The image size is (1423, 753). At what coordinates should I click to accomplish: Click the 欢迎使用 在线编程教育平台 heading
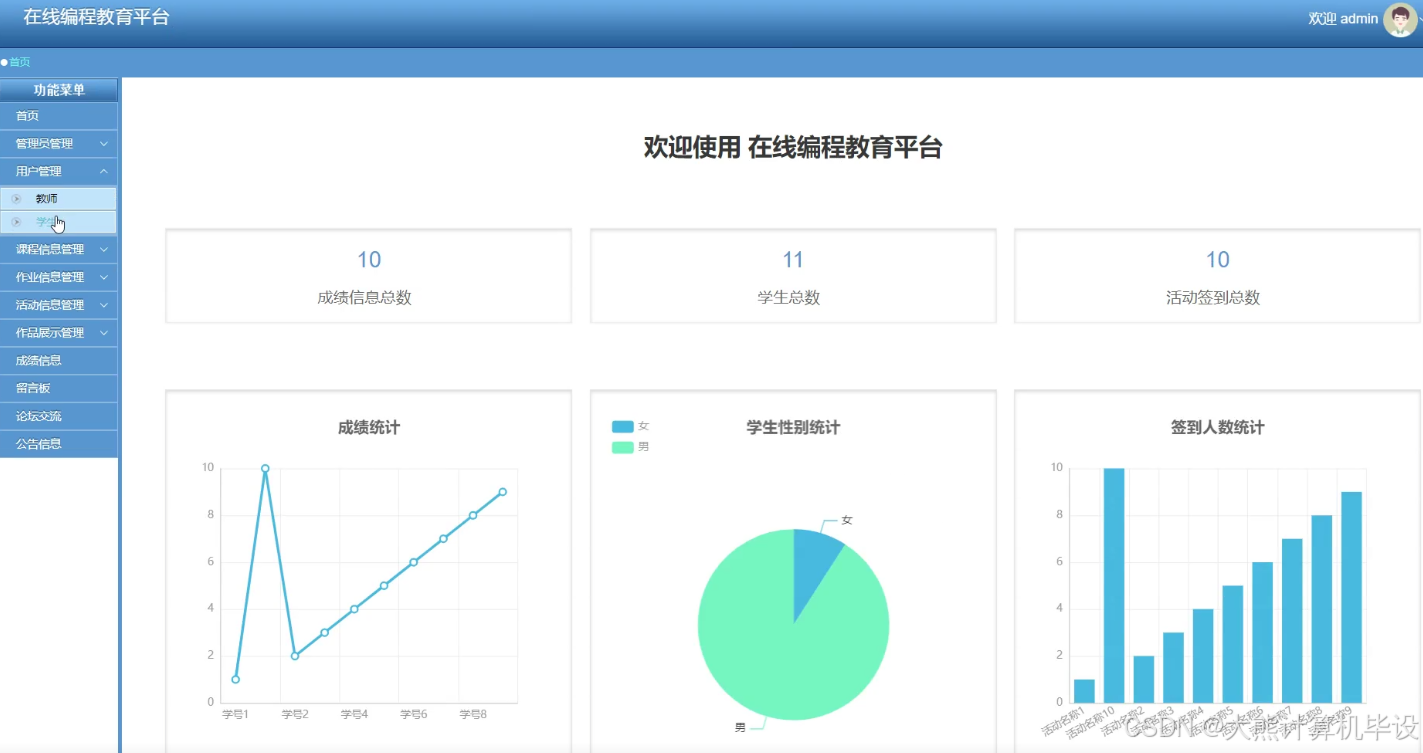click(793, 148)
